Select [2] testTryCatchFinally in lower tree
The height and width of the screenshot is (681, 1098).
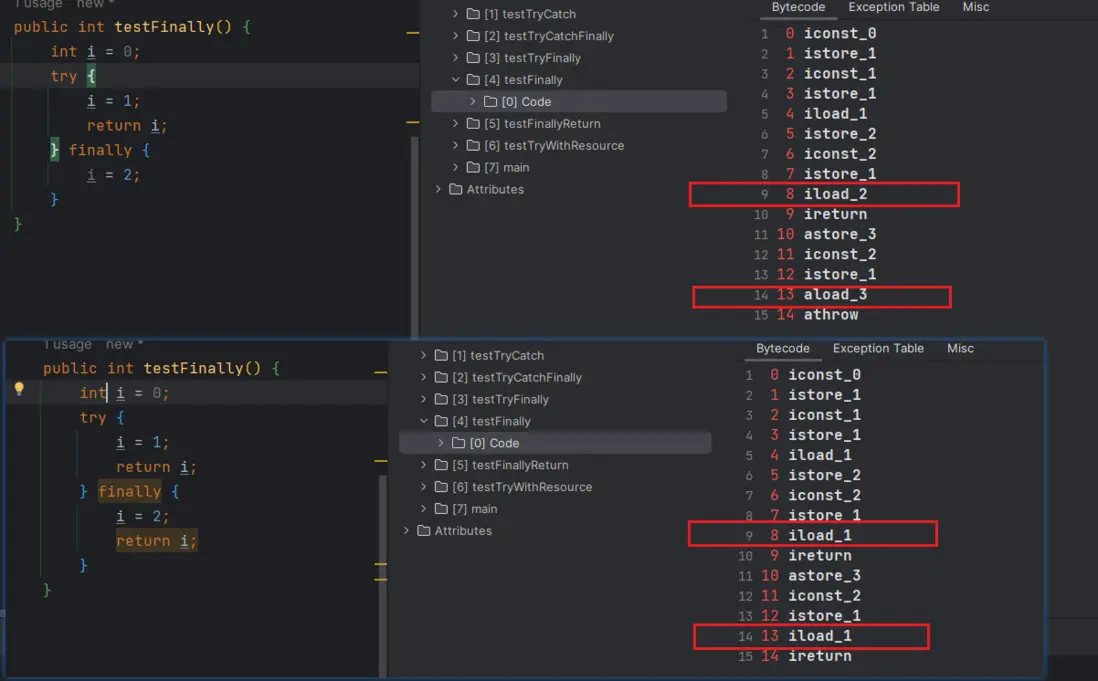(x=517, y=377)
